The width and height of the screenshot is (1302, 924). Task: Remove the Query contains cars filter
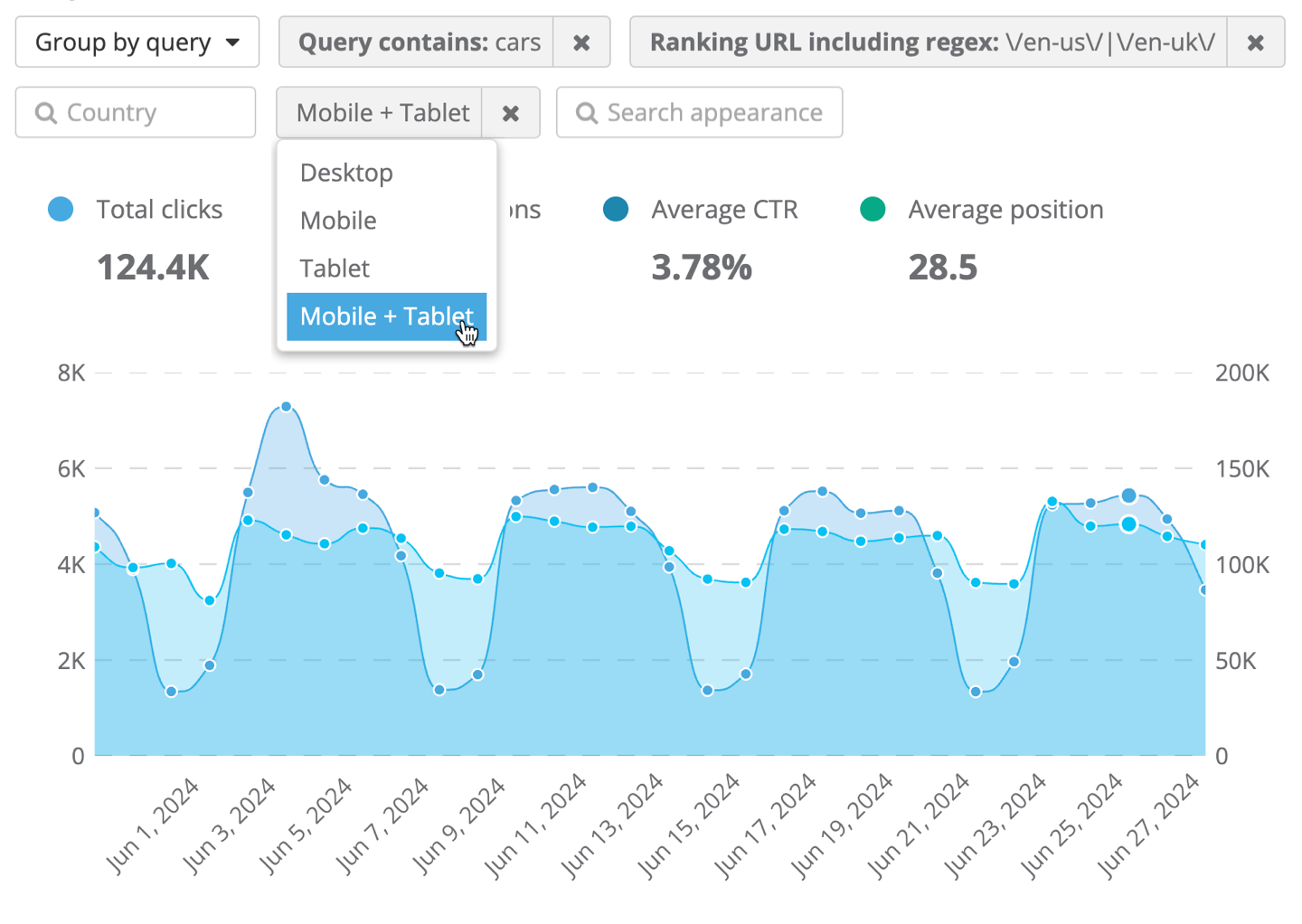(x=581, y=42)
